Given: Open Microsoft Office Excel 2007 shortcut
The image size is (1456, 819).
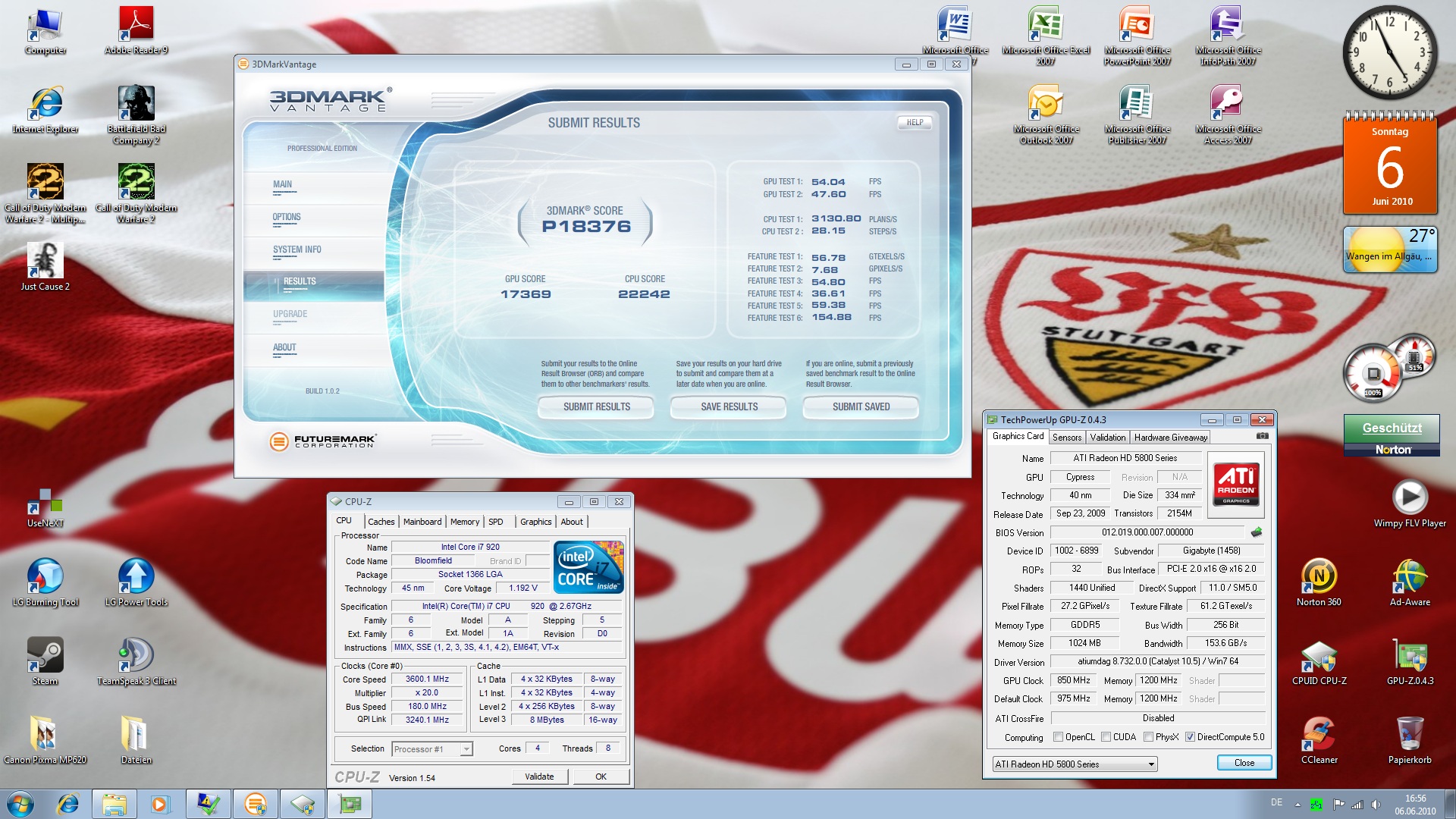Looking at the screenshot, I should (1046, 36).
